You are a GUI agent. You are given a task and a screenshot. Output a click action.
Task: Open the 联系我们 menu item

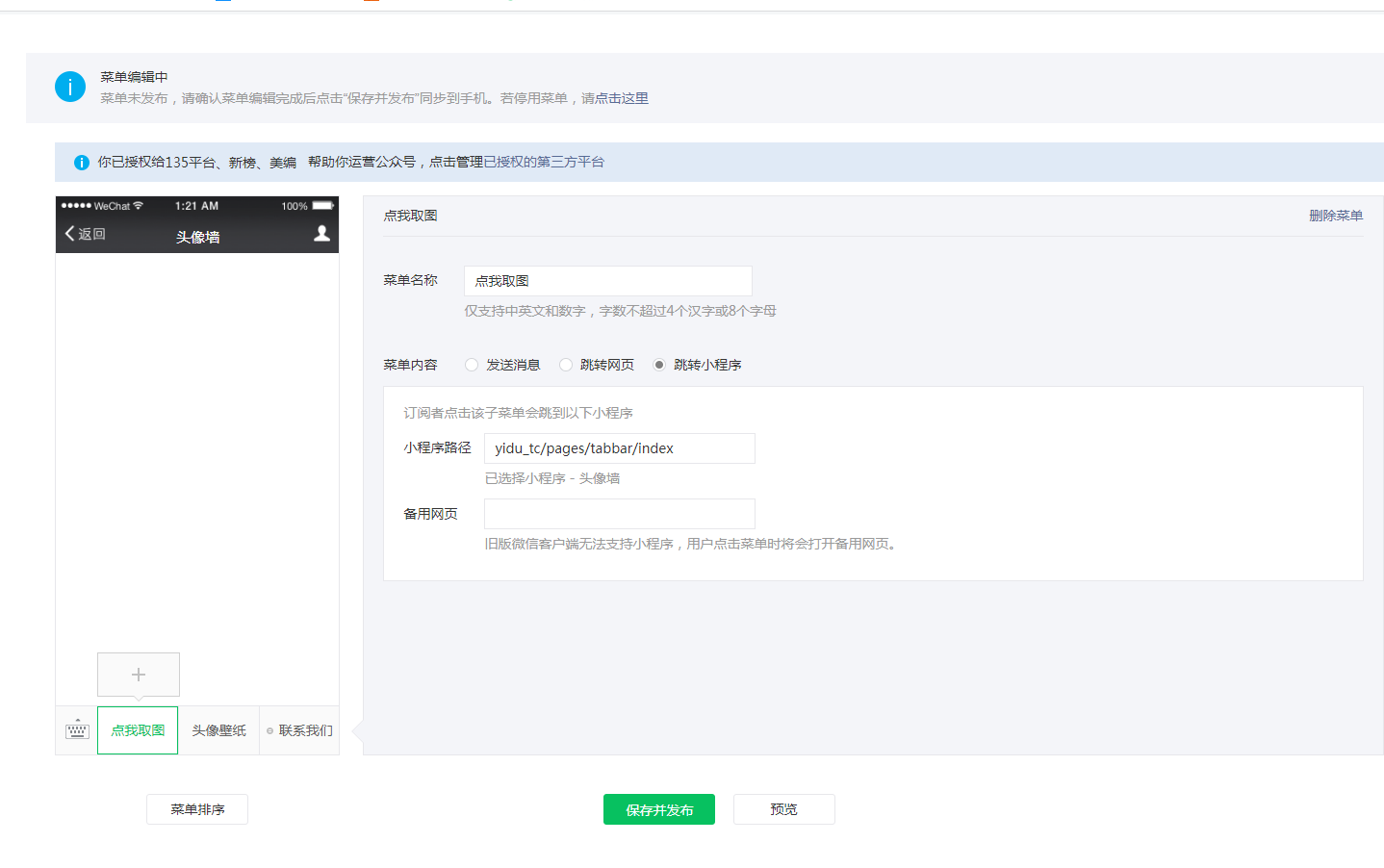pos(299,730)
